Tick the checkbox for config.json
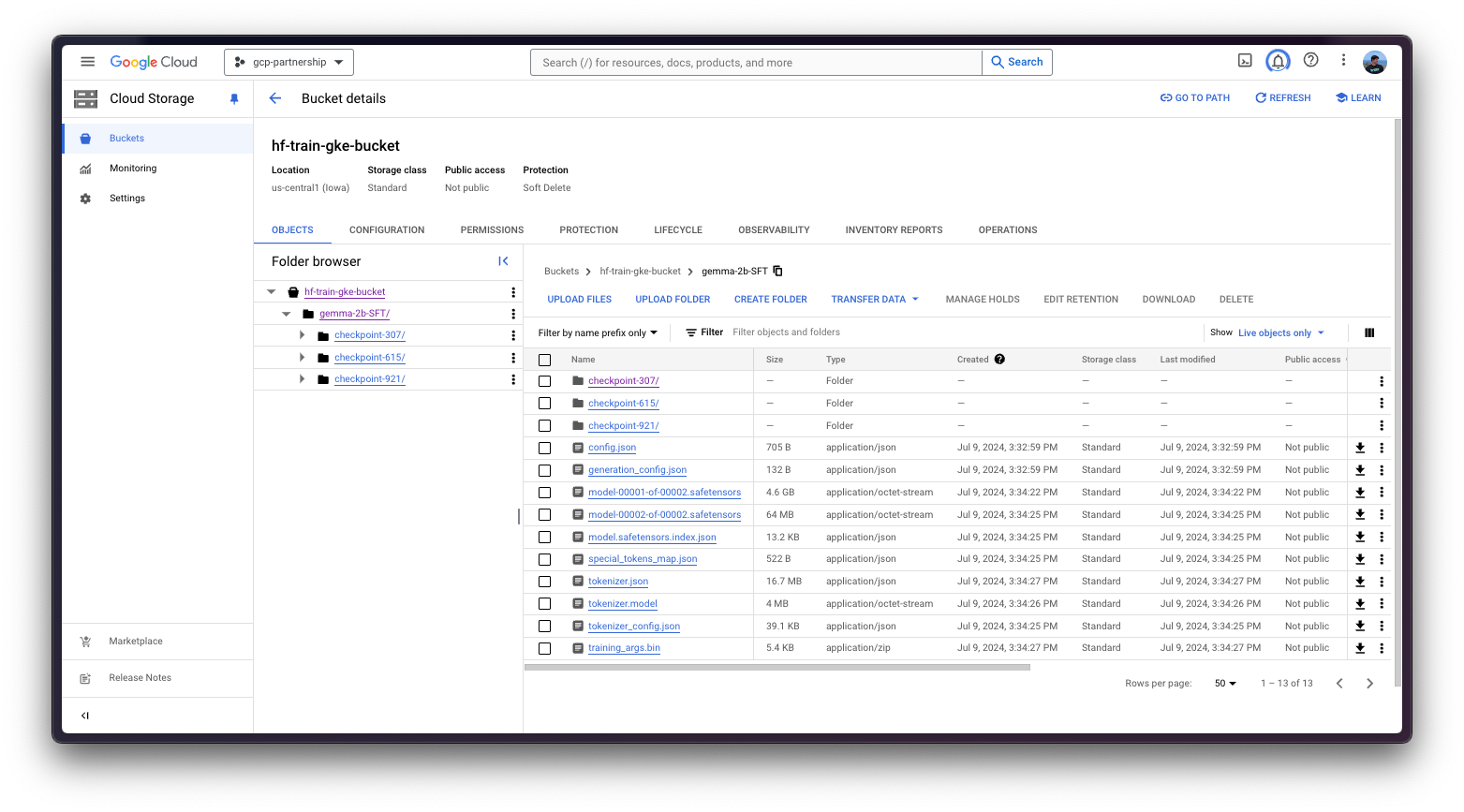 544,448
